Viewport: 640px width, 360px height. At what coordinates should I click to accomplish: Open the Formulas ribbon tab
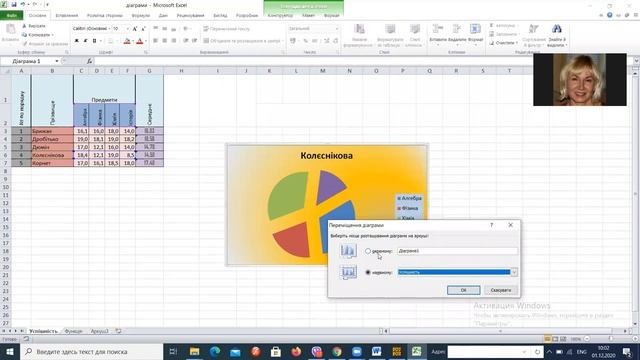[141, 16]
